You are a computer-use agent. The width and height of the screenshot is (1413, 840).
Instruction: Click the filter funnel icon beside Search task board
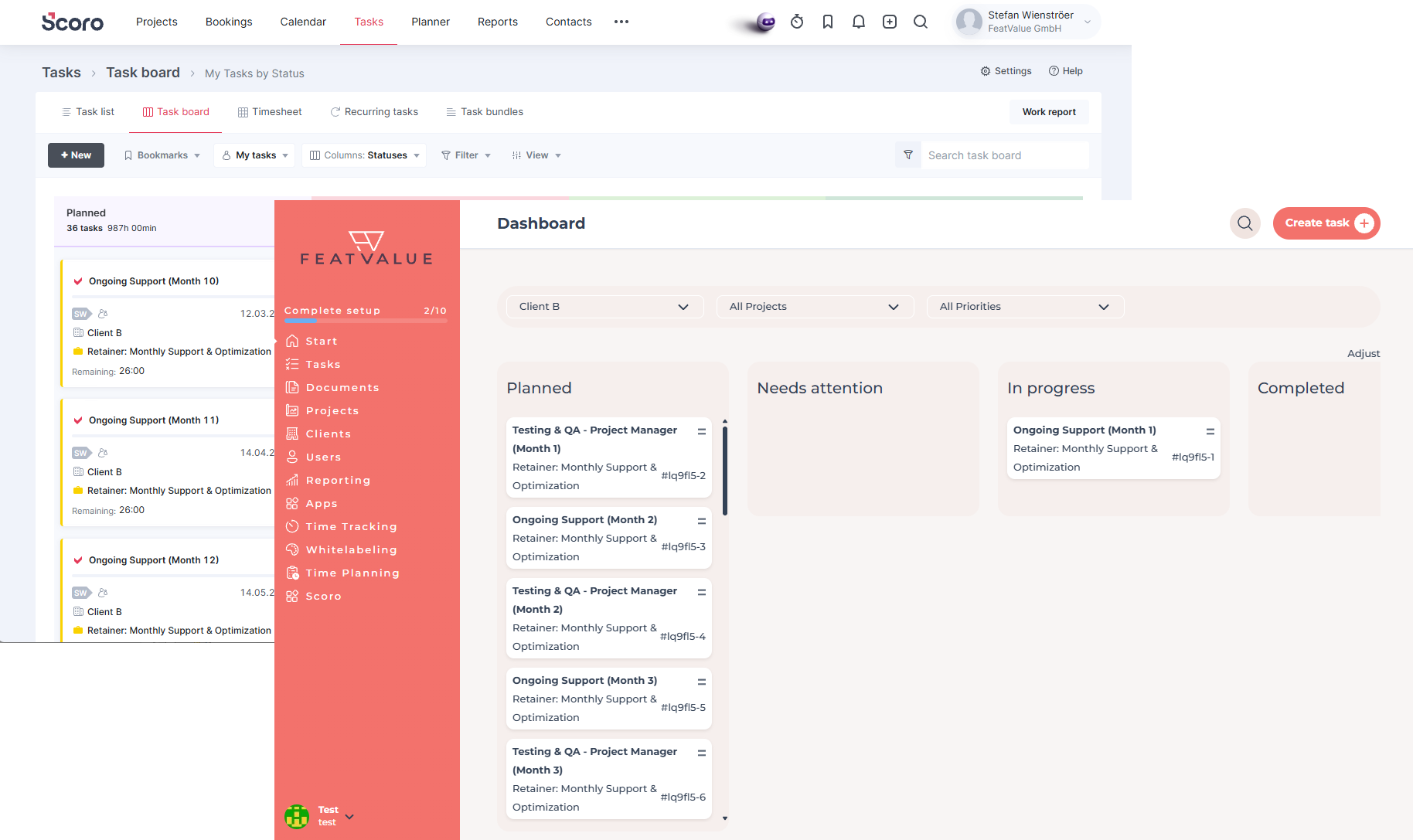[x=908, y=155]
